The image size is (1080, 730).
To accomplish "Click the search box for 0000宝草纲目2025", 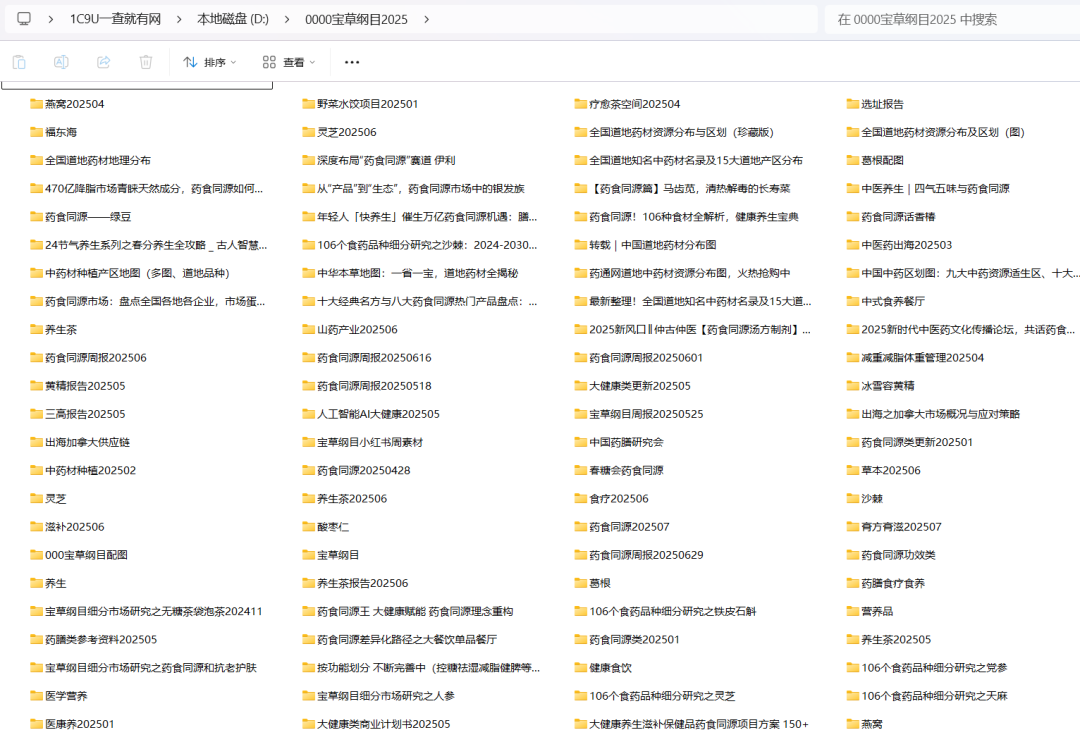I will [950, 18].
